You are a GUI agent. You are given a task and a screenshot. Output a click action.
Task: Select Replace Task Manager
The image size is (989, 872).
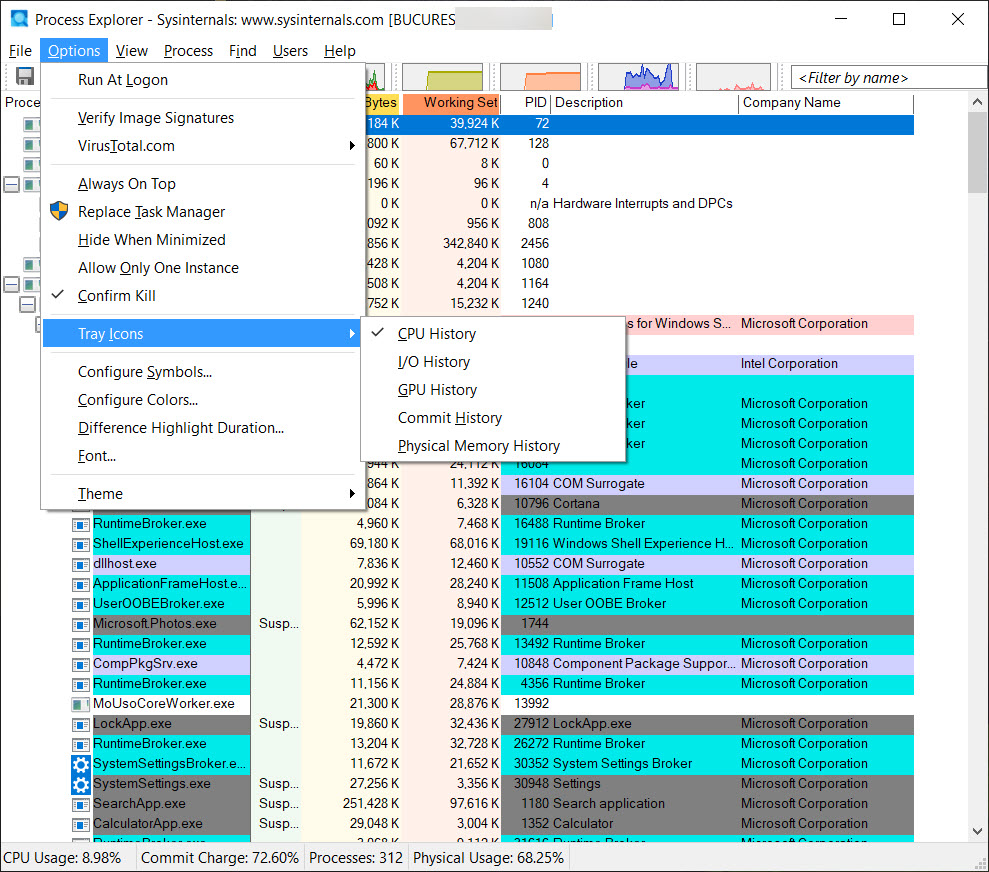(202, 212)
